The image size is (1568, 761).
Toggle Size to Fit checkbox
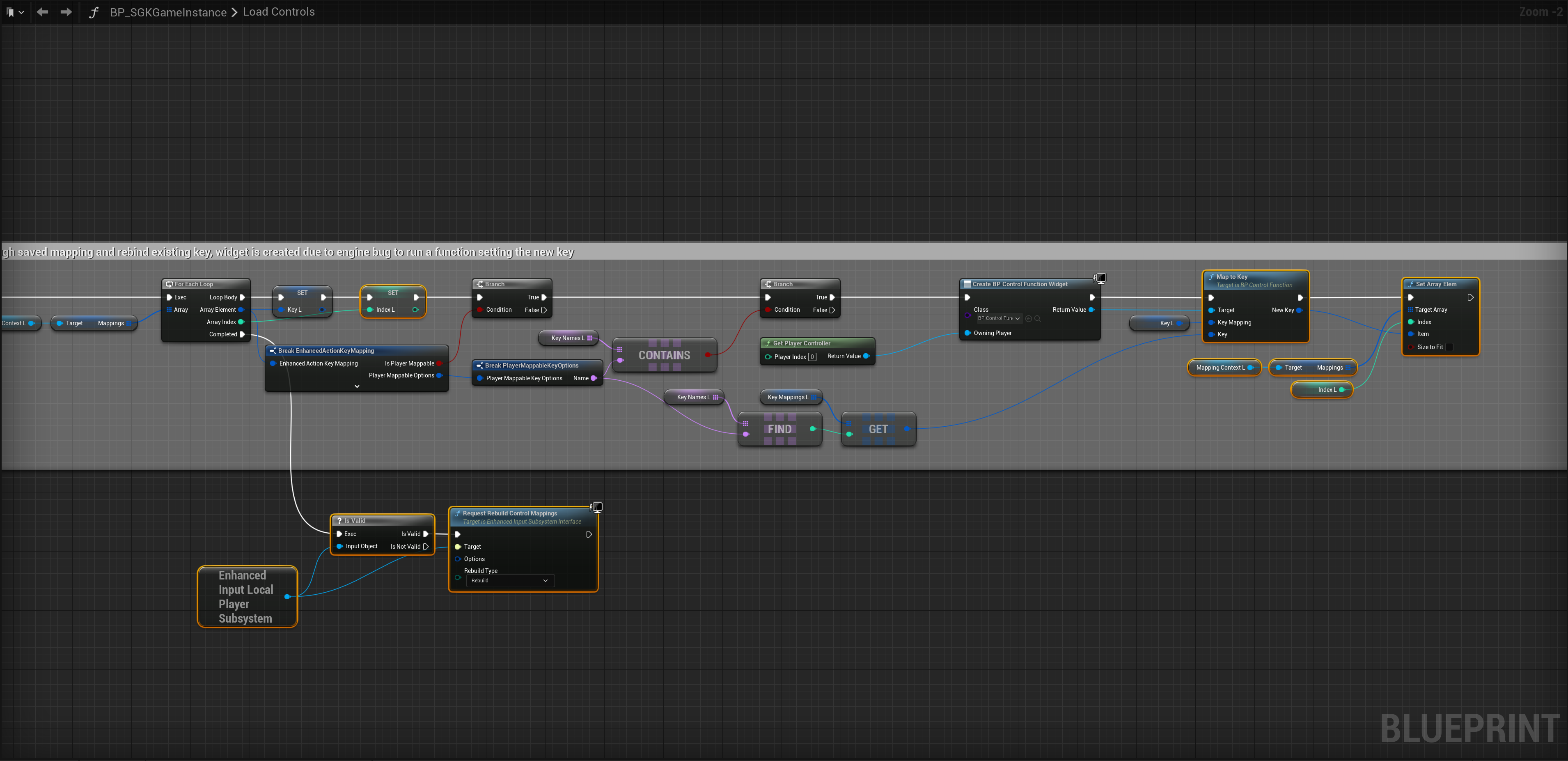coord(1449,347)
